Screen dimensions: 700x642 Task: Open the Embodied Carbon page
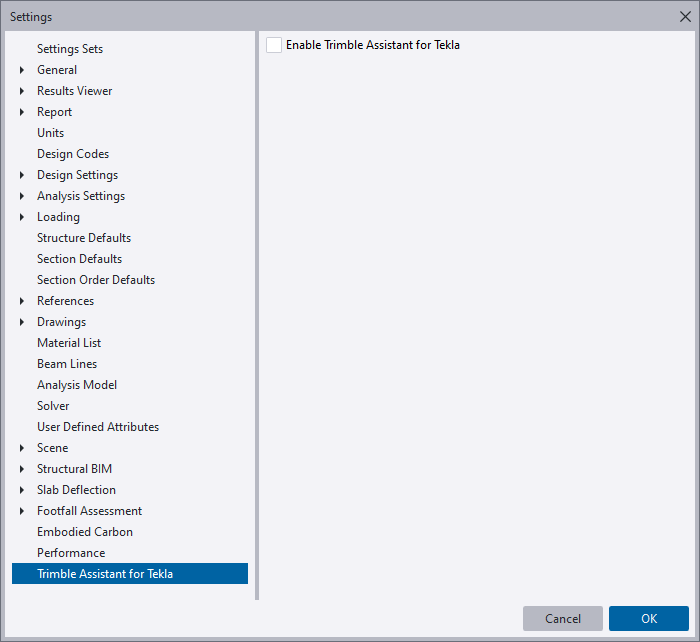85,532
